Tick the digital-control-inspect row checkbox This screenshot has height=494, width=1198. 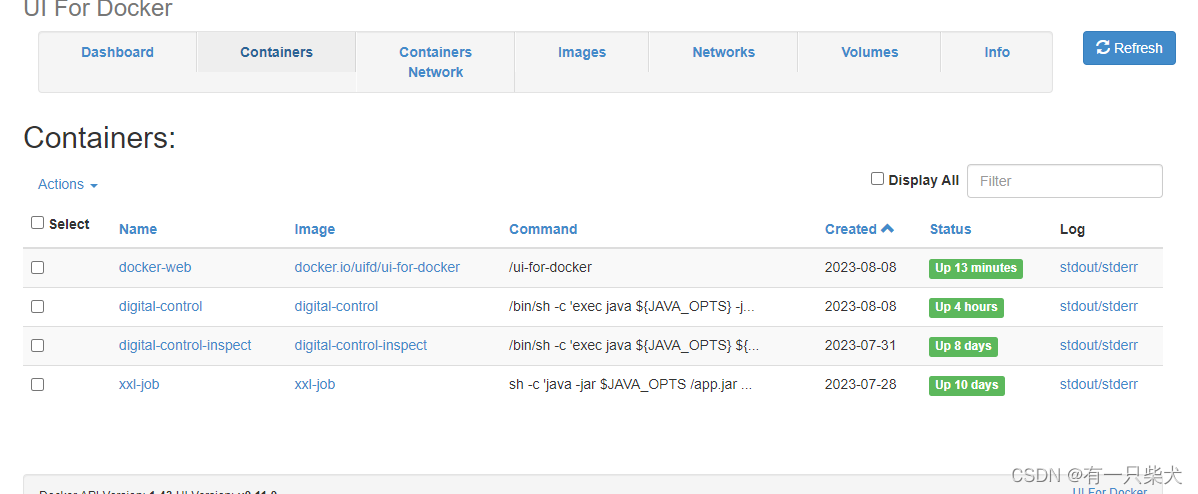37,345
